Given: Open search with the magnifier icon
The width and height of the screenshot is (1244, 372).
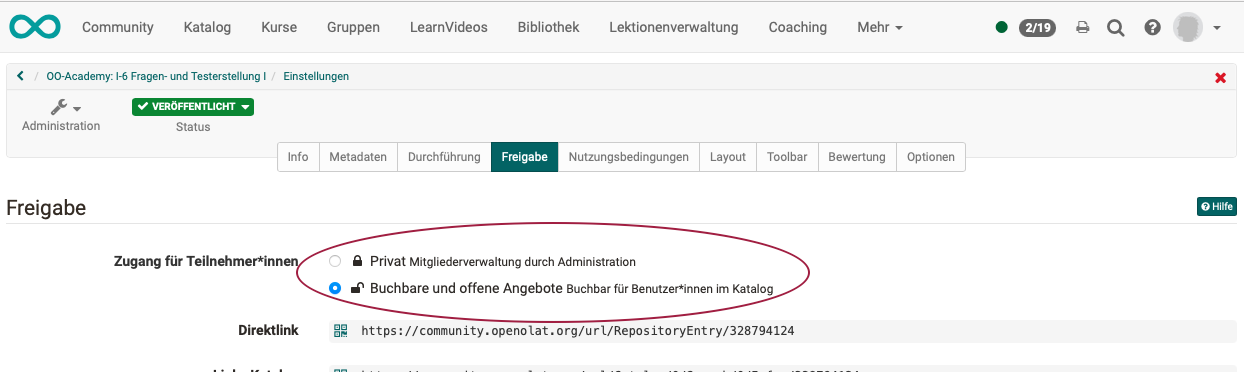Looking at the screenshot, I should coord(1116,28).
